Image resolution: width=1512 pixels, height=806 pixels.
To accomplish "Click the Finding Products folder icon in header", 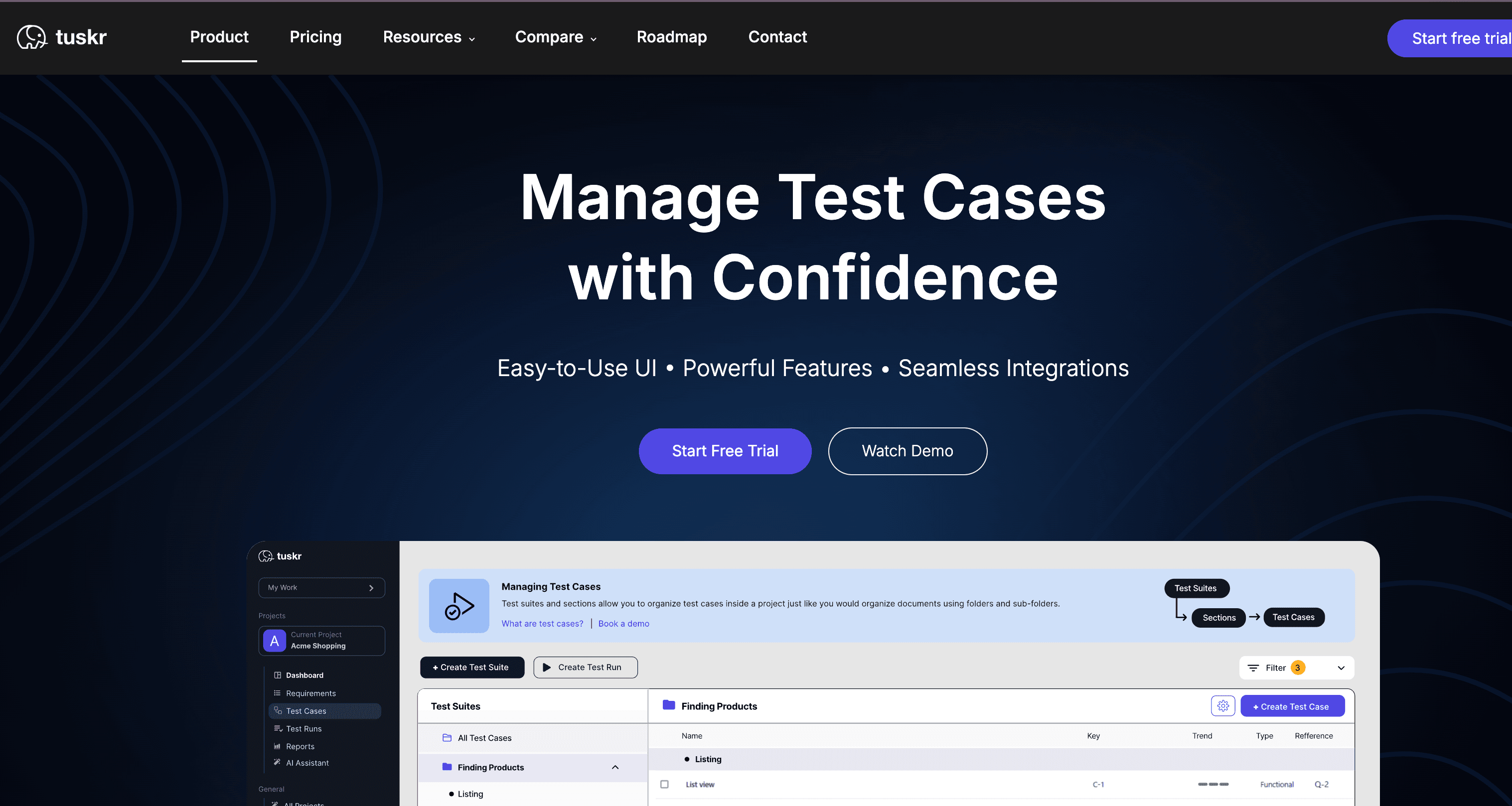I will (x=669, y=706).
